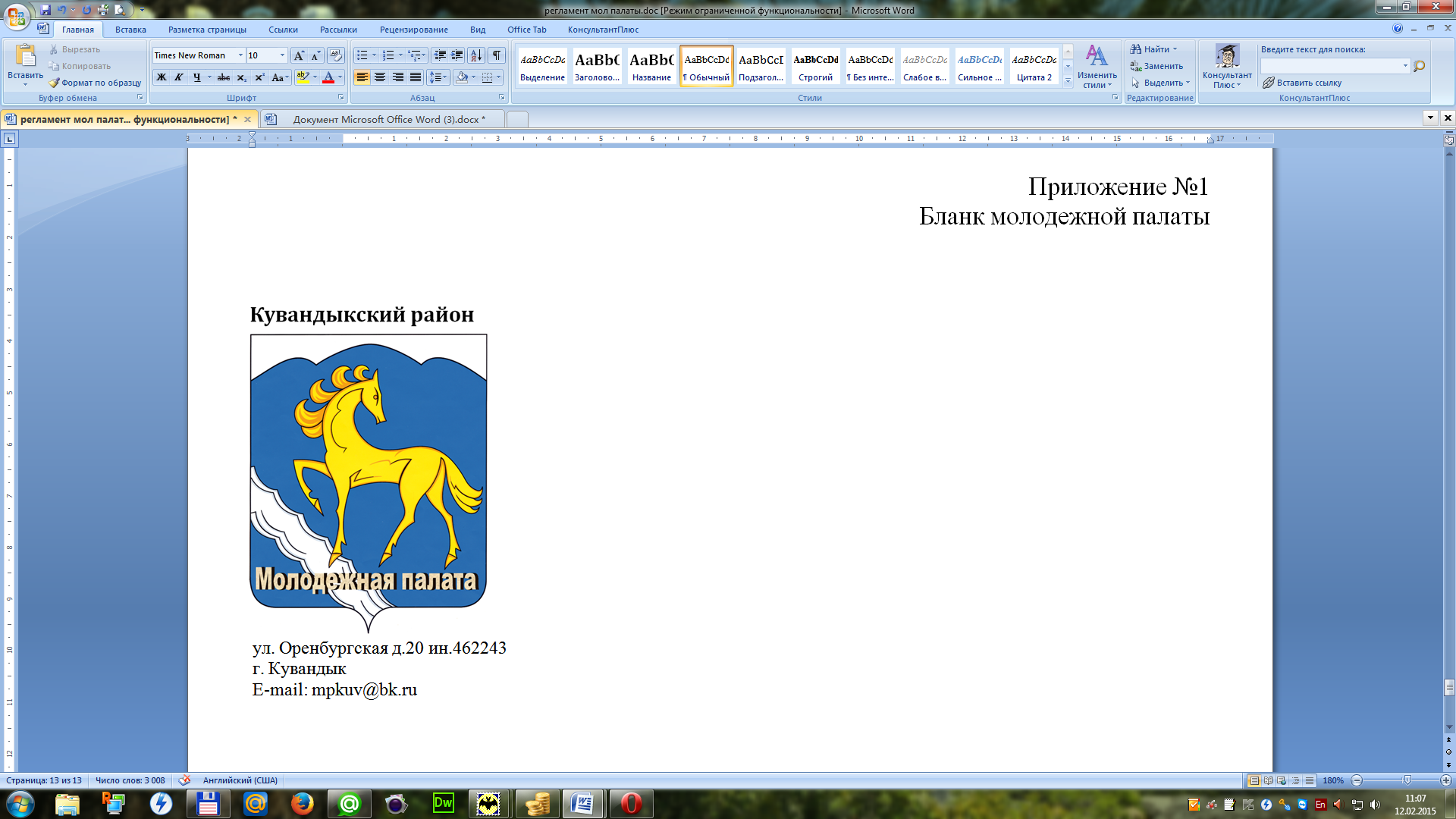Toggle paragraph marks (¶) display
Screen dimensions: 1456x819
[497, 55]
